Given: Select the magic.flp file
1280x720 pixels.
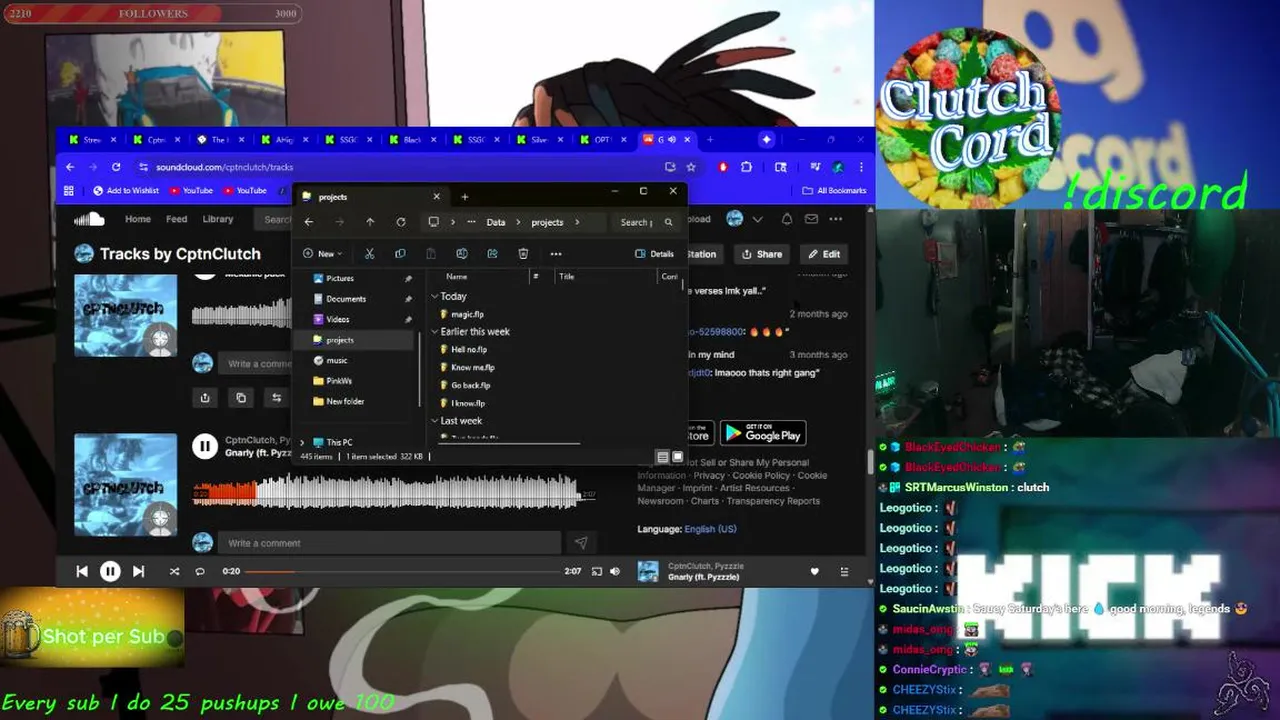Looking at the screenshot, I should click(x=467, y=314).
